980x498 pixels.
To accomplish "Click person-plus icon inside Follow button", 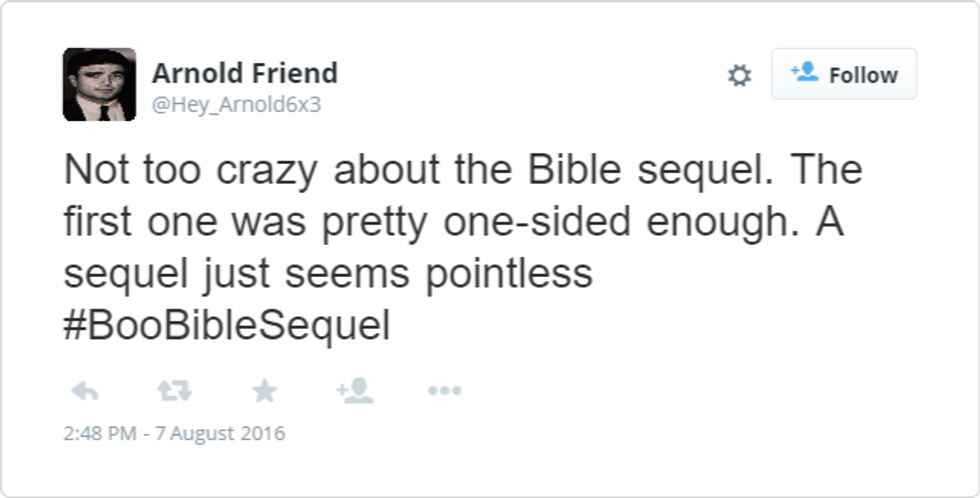I will point(804,73).
